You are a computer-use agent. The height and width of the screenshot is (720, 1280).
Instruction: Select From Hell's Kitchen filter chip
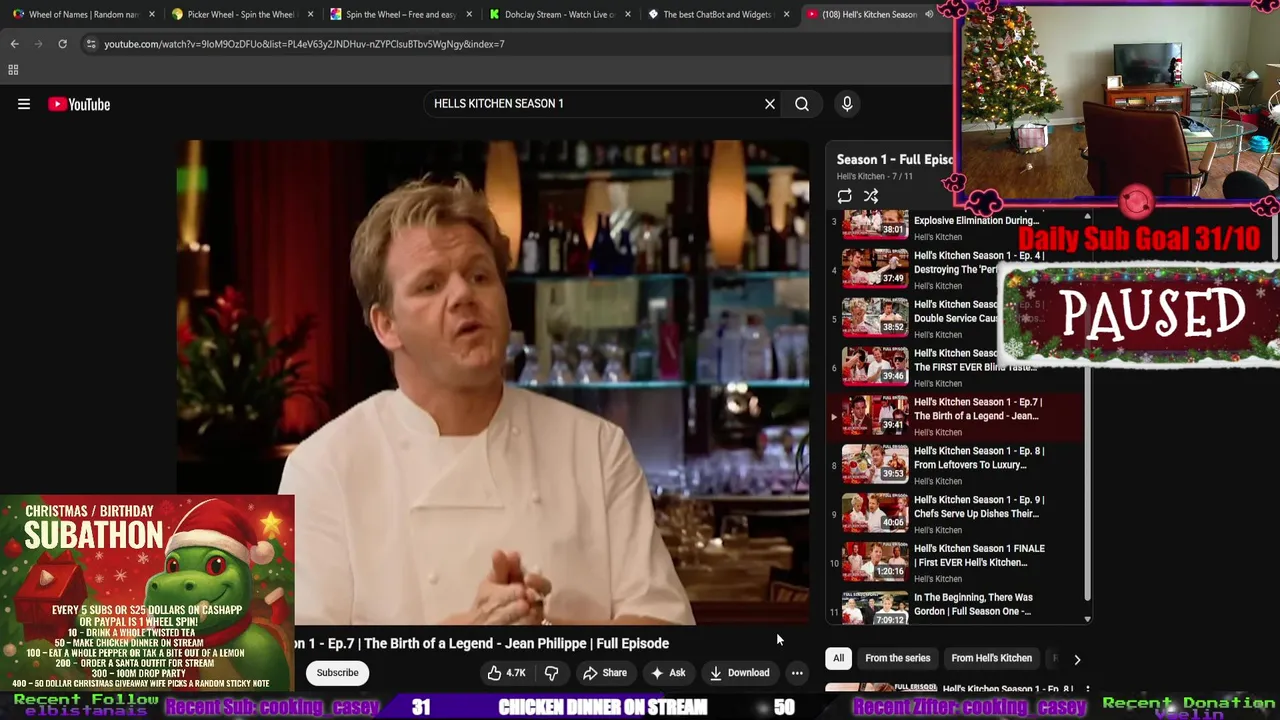[x=991, y=658]
